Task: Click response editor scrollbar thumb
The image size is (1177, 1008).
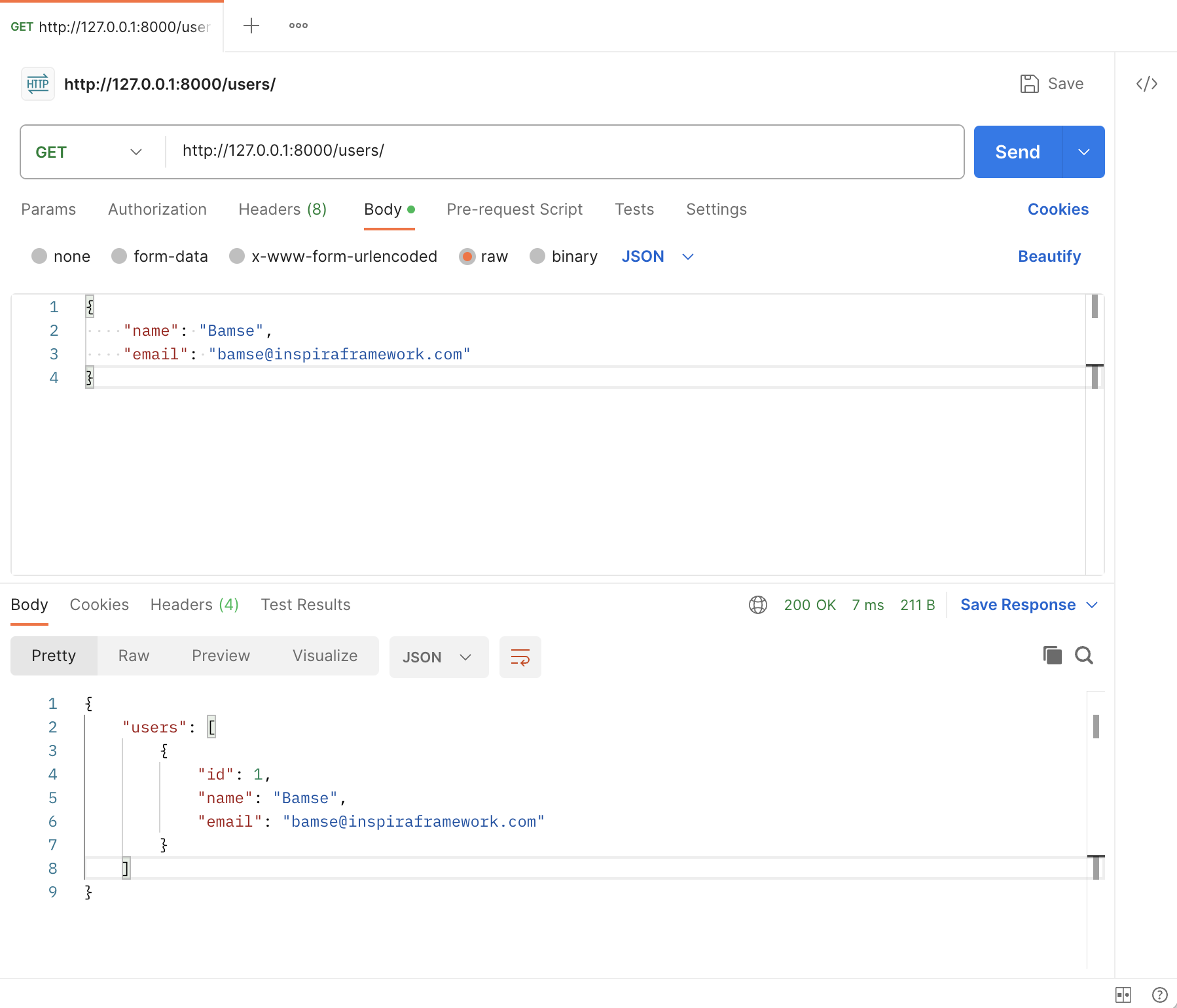Action: pos(1096,727)
